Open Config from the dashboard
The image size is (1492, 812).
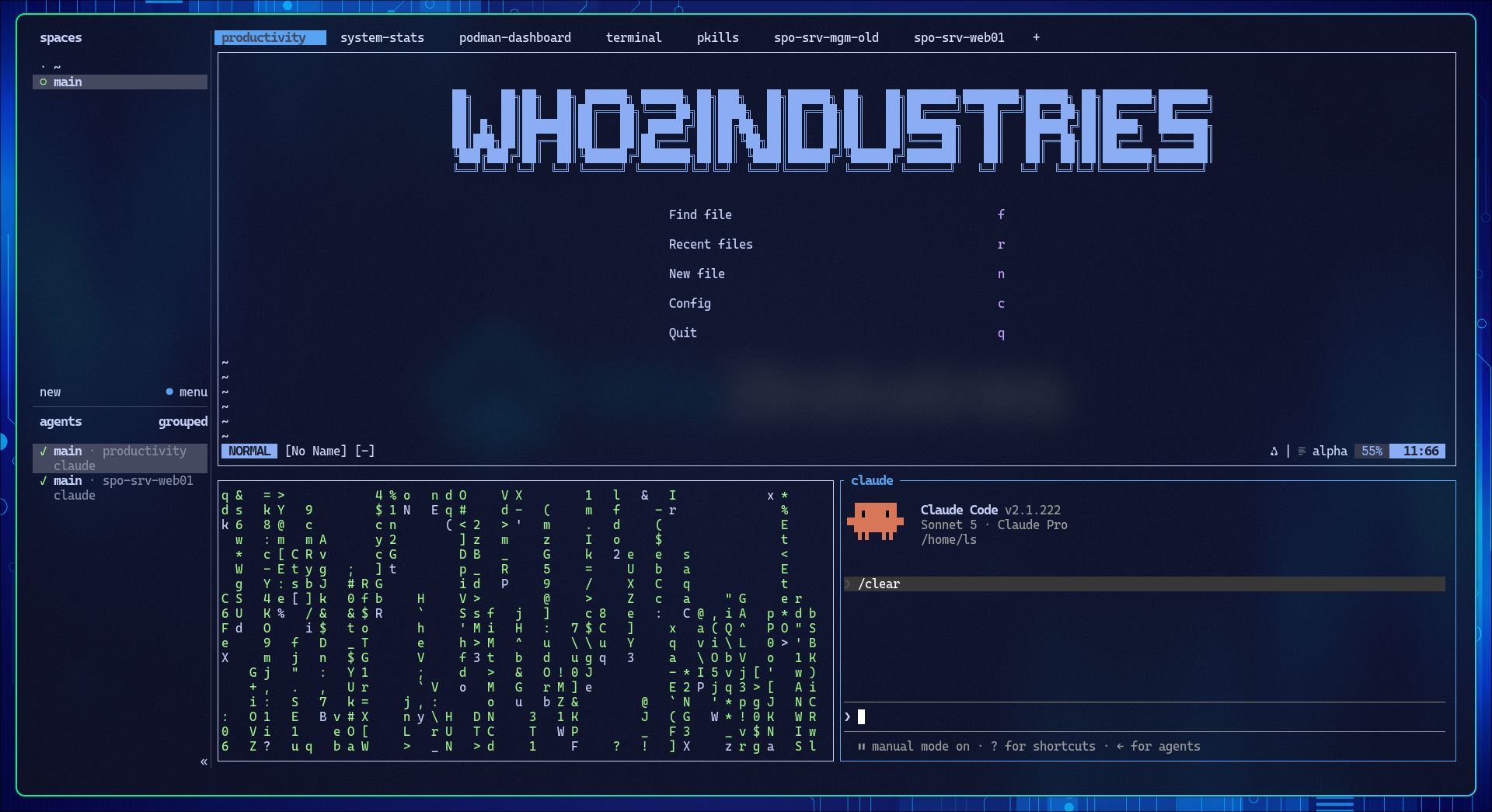(x=690, y=303)
